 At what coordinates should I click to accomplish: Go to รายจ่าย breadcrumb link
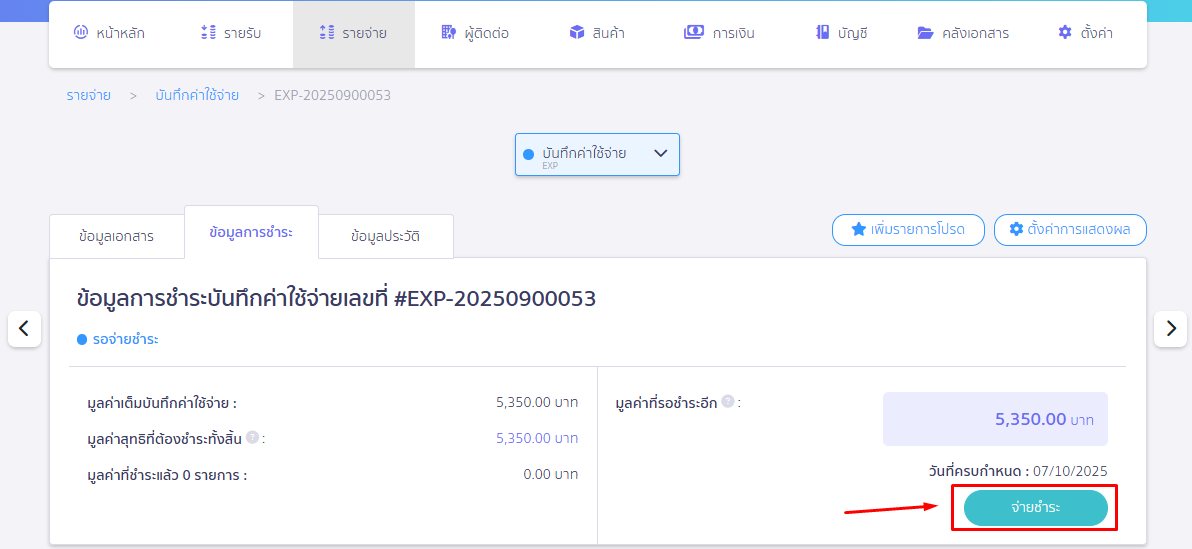[88, 96]
